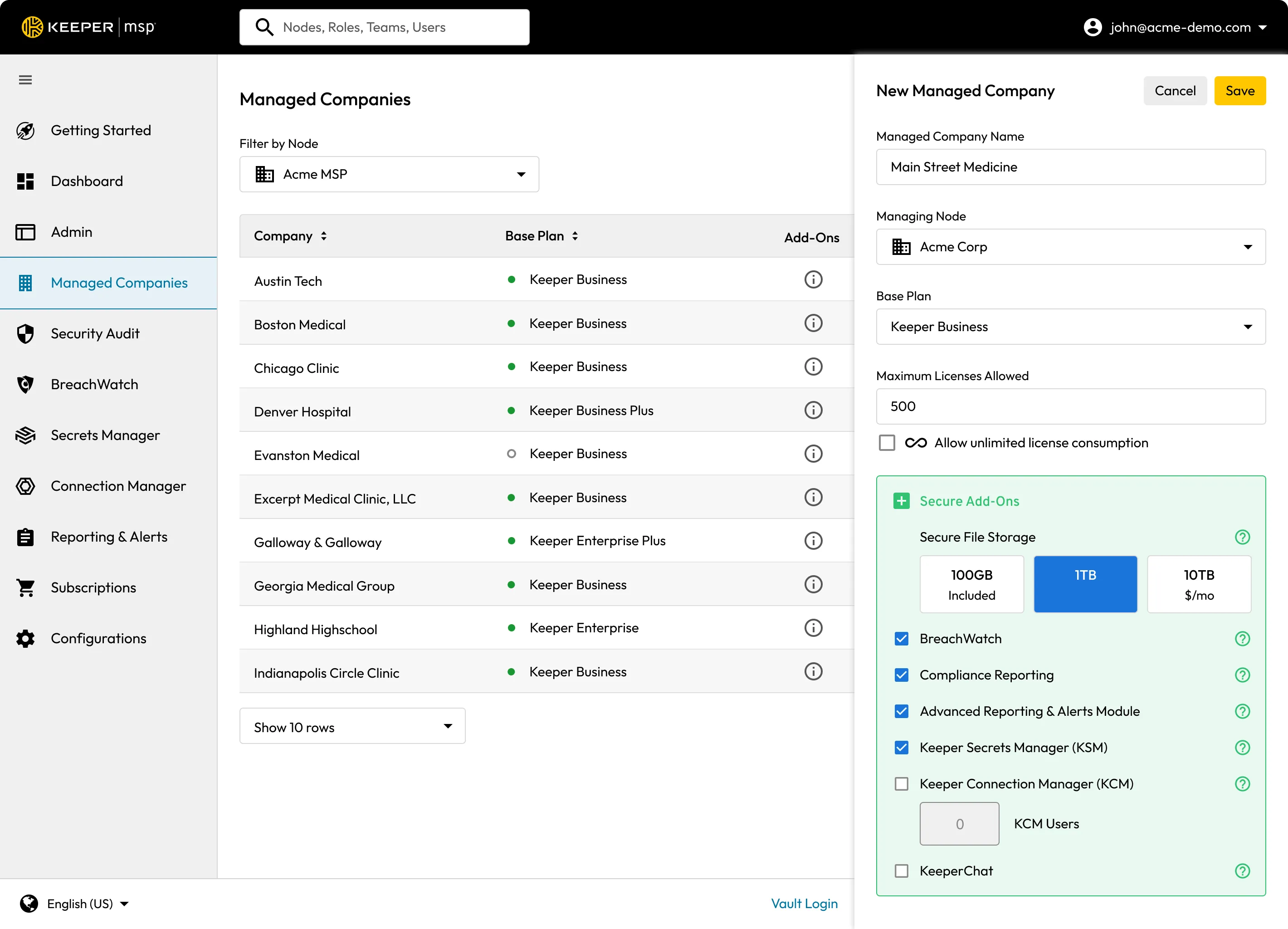Screen dimensions: 1288x929
Task: Open info icon for Excerpt Medical Clinic add-ons
Action: coord(813,498)
